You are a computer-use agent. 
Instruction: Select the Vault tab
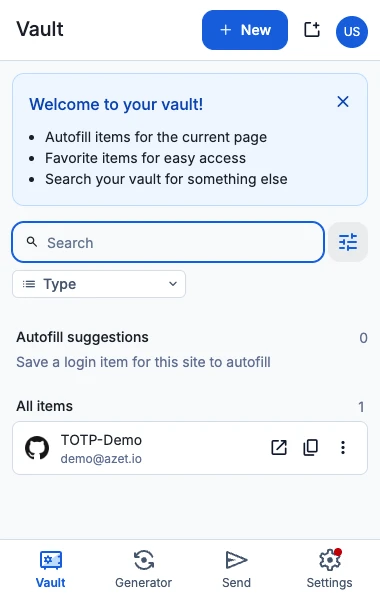point(51,569)
